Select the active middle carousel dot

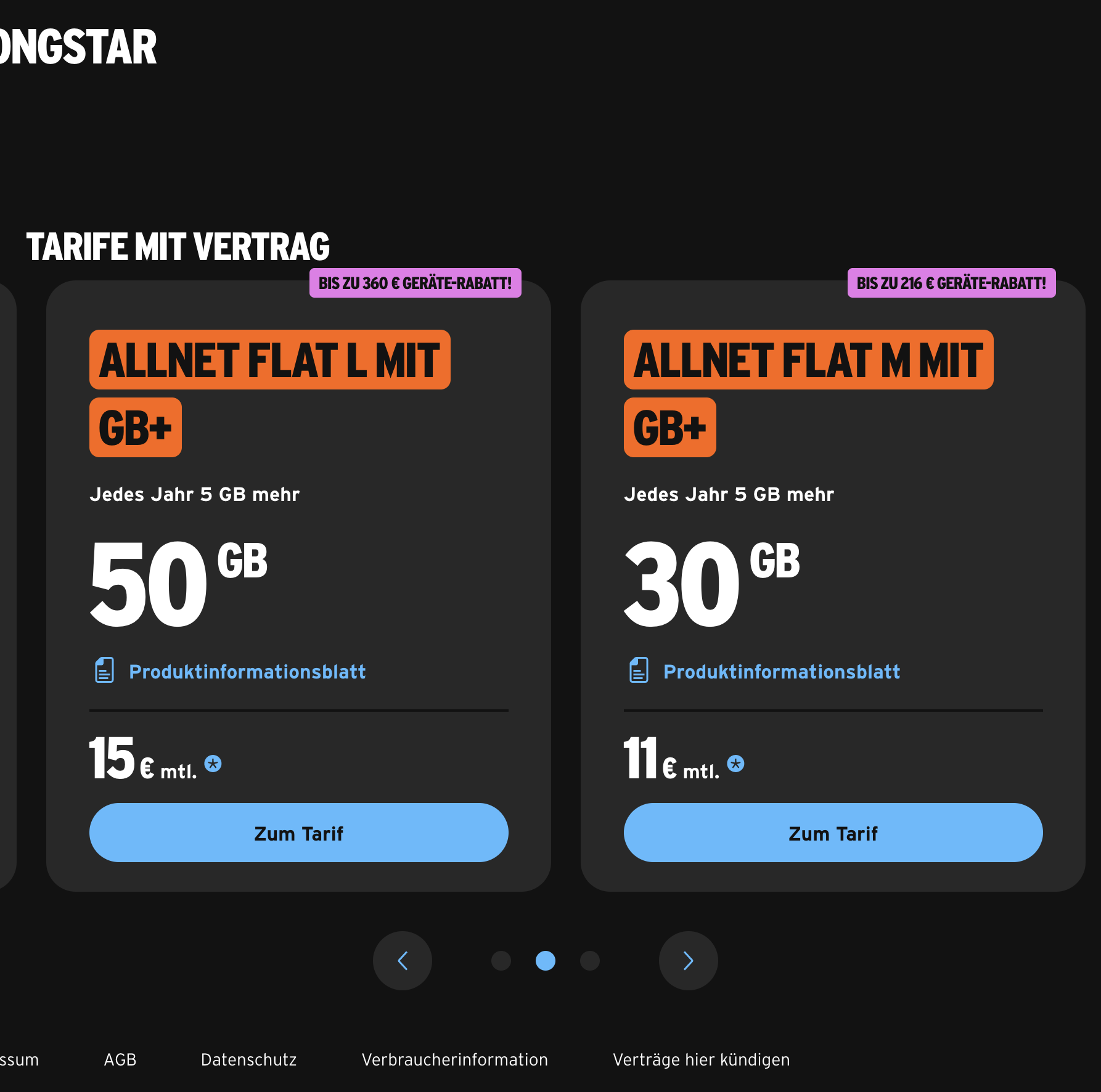click(546, 961)
